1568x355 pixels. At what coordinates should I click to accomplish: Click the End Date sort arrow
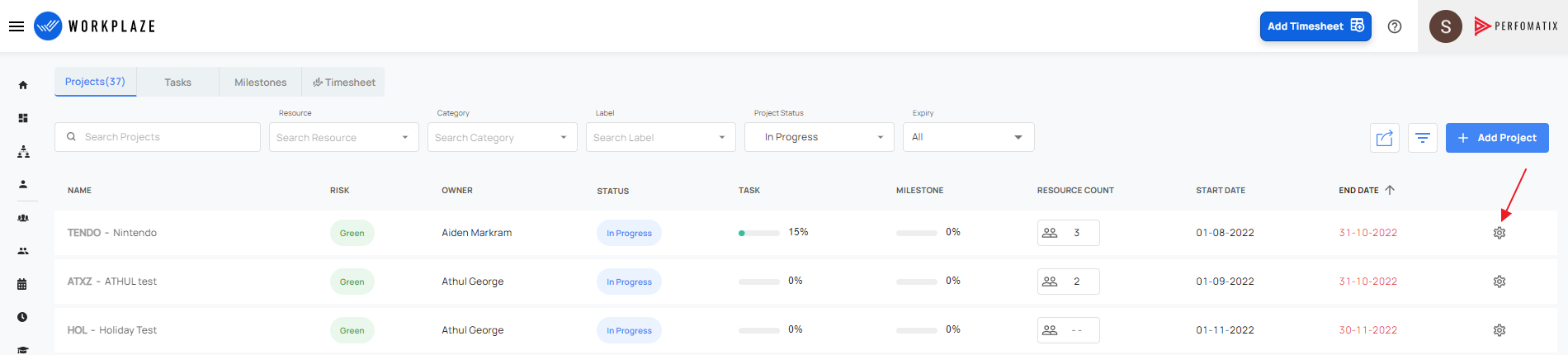point(1390,190)
